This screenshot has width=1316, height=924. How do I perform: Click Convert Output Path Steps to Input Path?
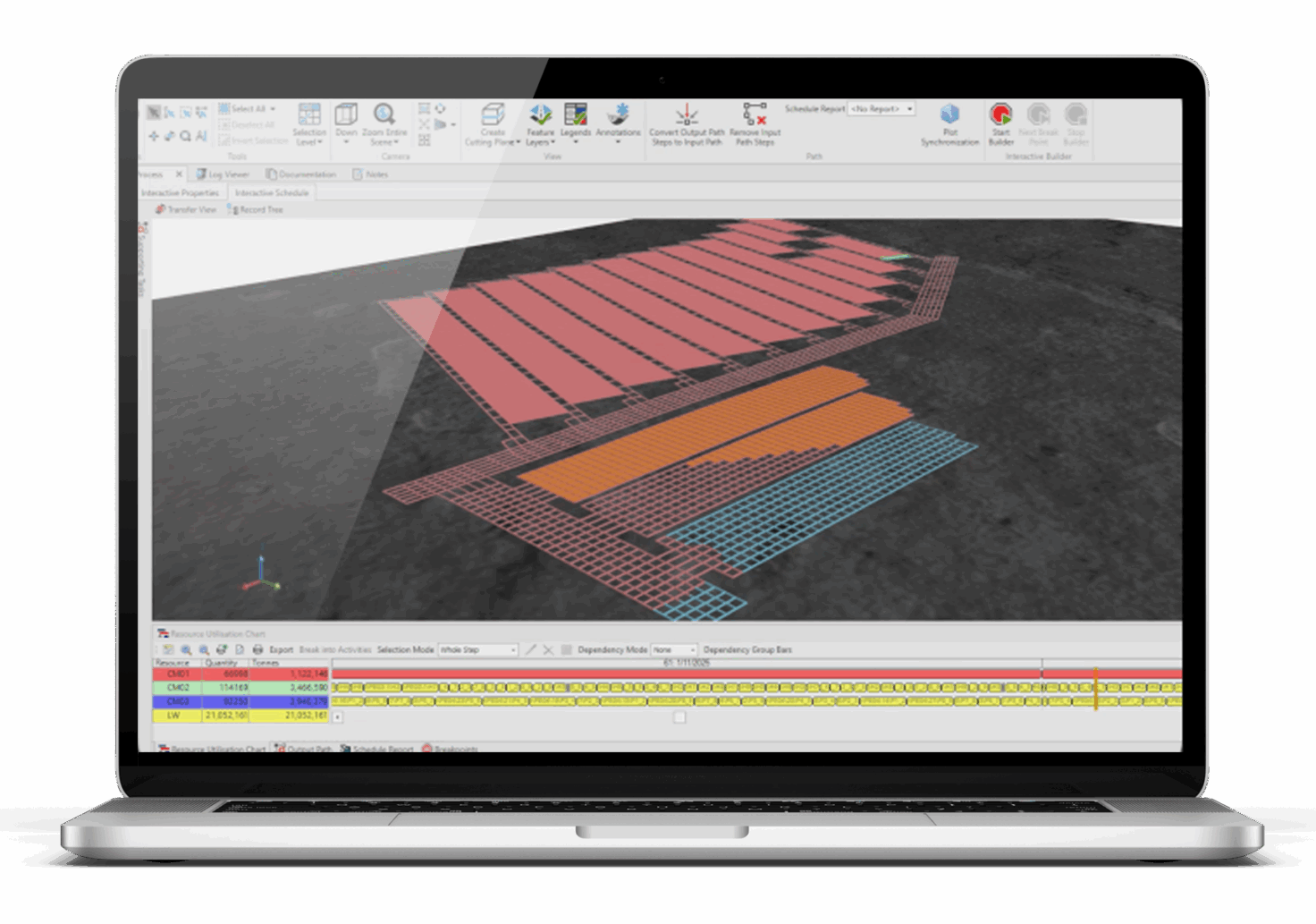pyautogui.click(x=687, y=124)
